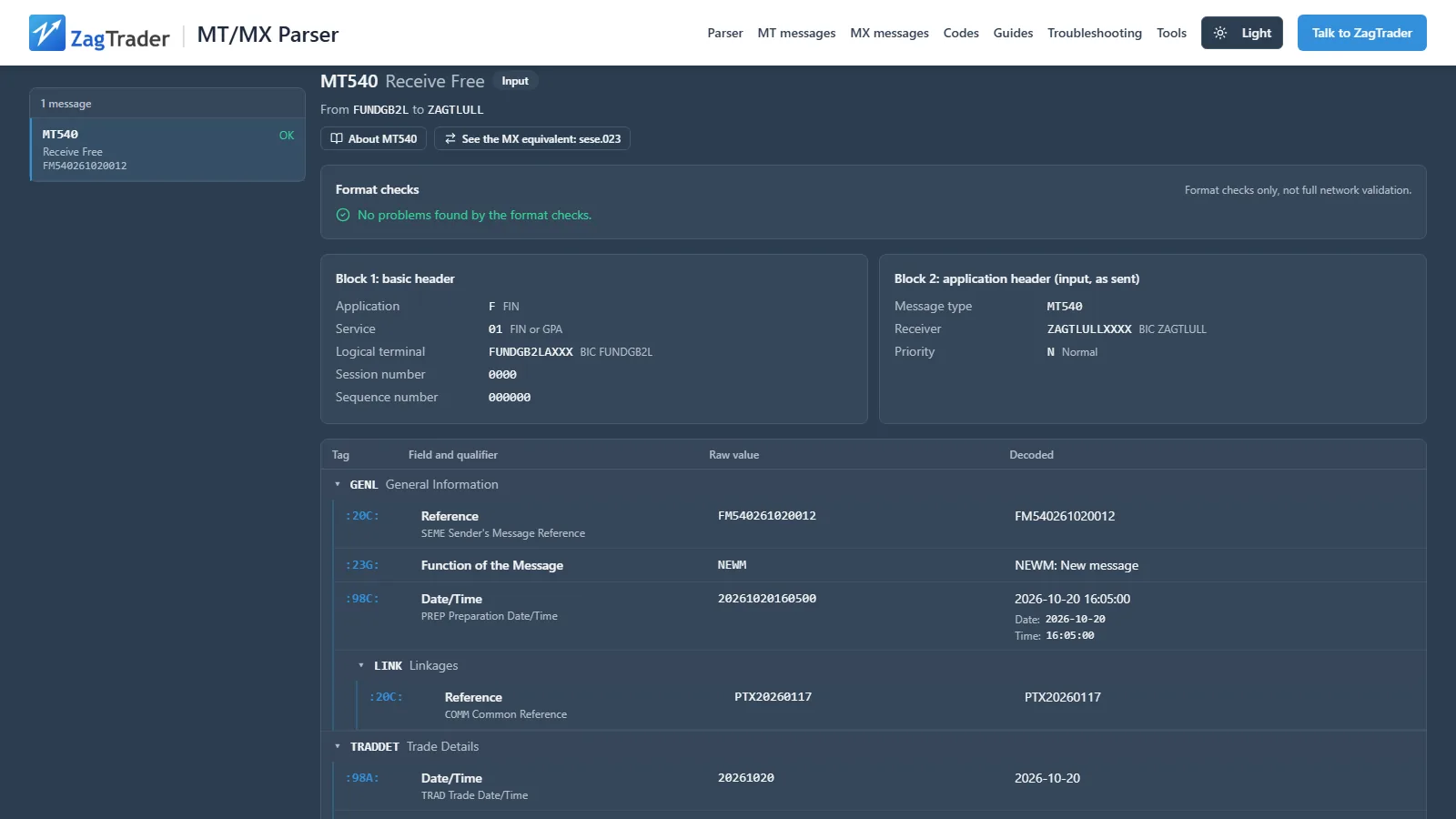Click the swap arrows icon for MX equivalent
1456x819 pixels.
coord(450,138)
